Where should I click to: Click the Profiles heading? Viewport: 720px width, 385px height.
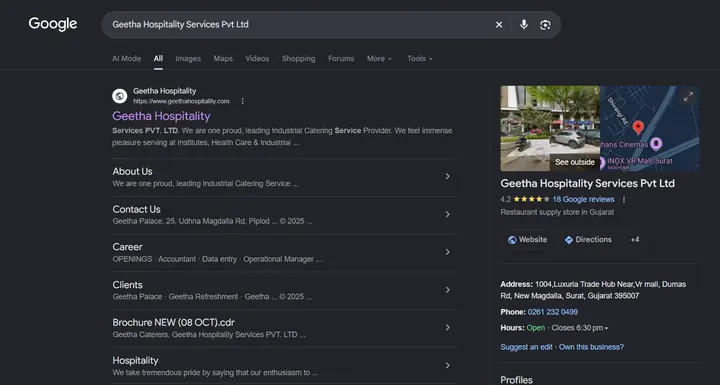click(517, 379)
